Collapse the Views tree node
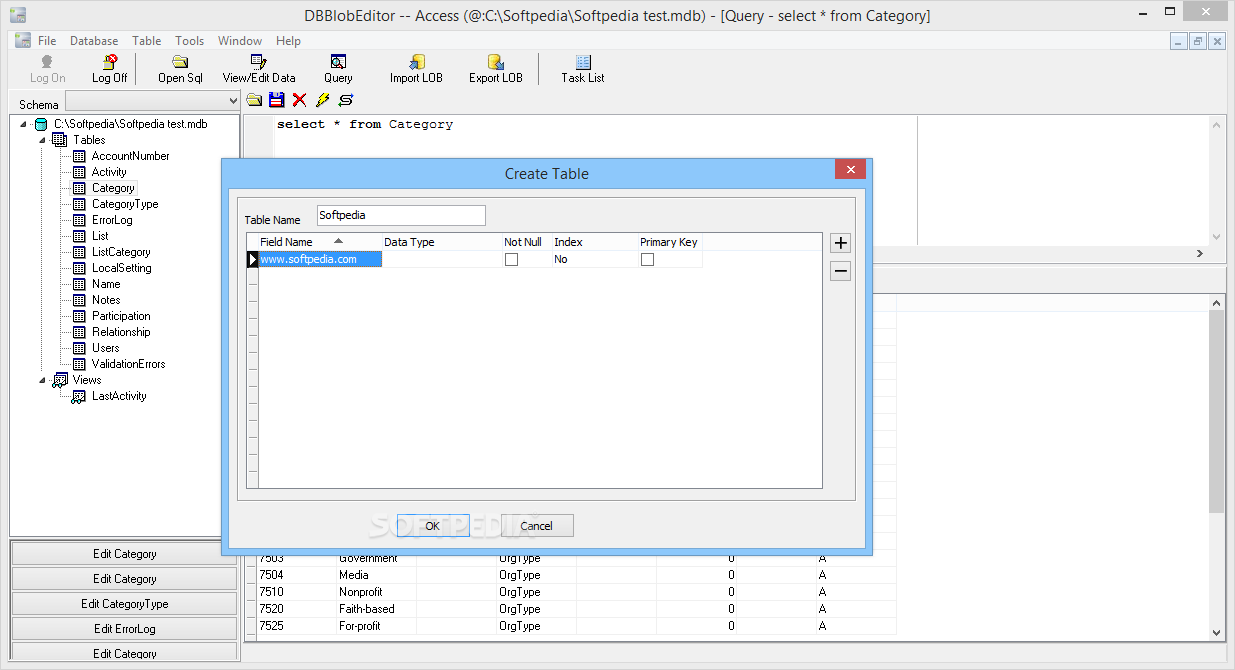The height and width of the screenshot is (670, 1235). pyautogui.click(x=42, y=380)
